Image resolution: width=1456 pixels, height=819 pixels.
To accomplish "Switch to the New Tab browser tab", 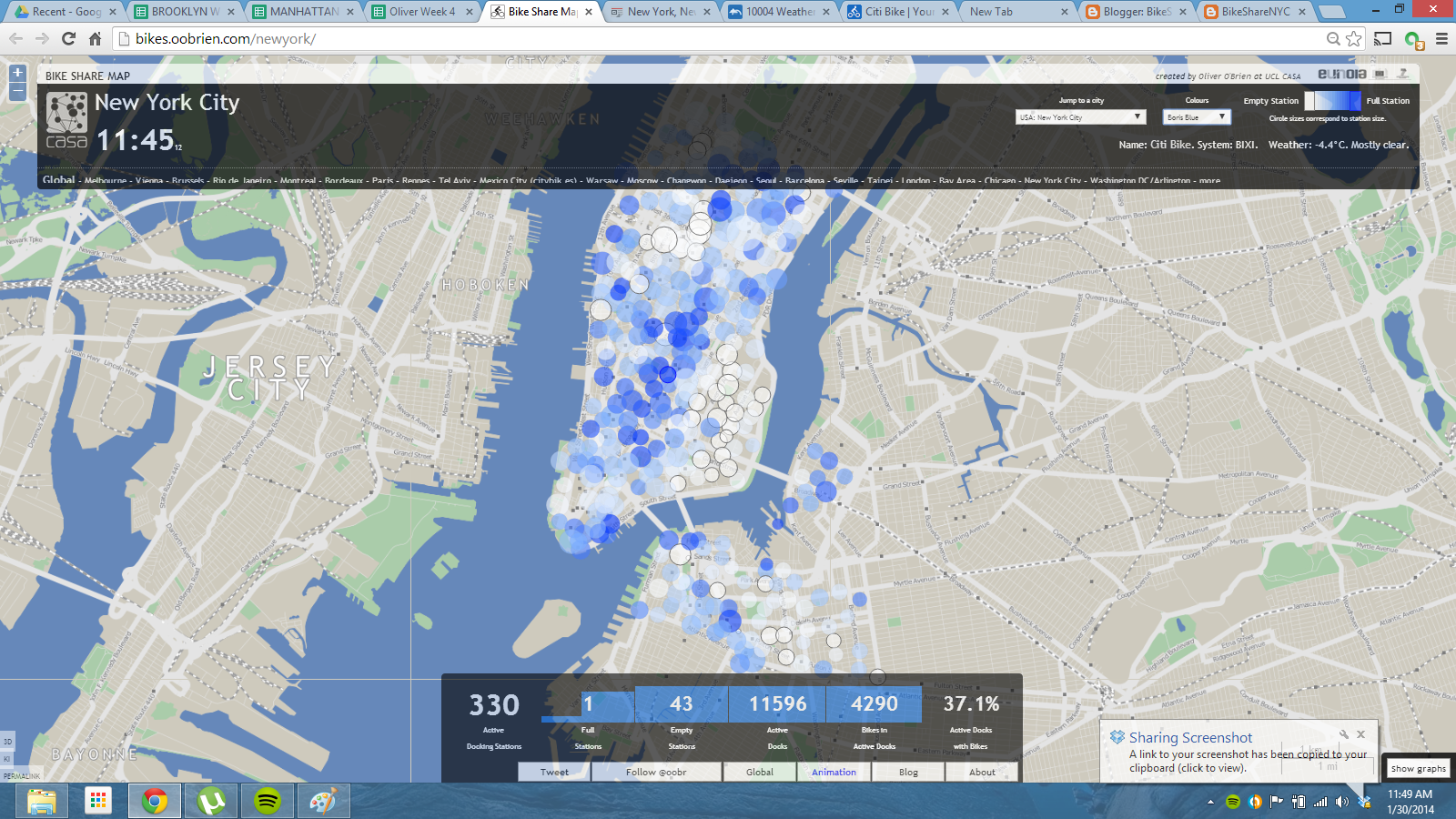I will click(x=1016, y=12).
